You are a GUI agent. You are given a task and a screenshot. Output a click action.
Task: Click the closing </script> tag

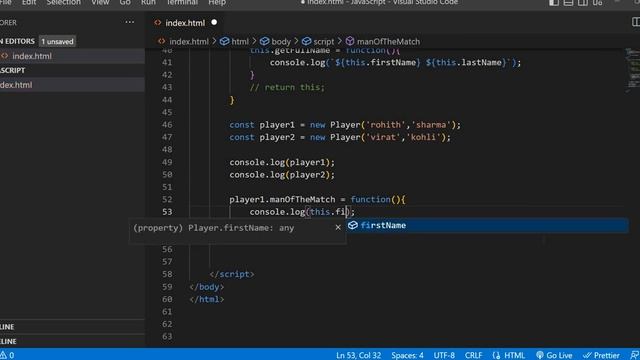click(231, 274)
